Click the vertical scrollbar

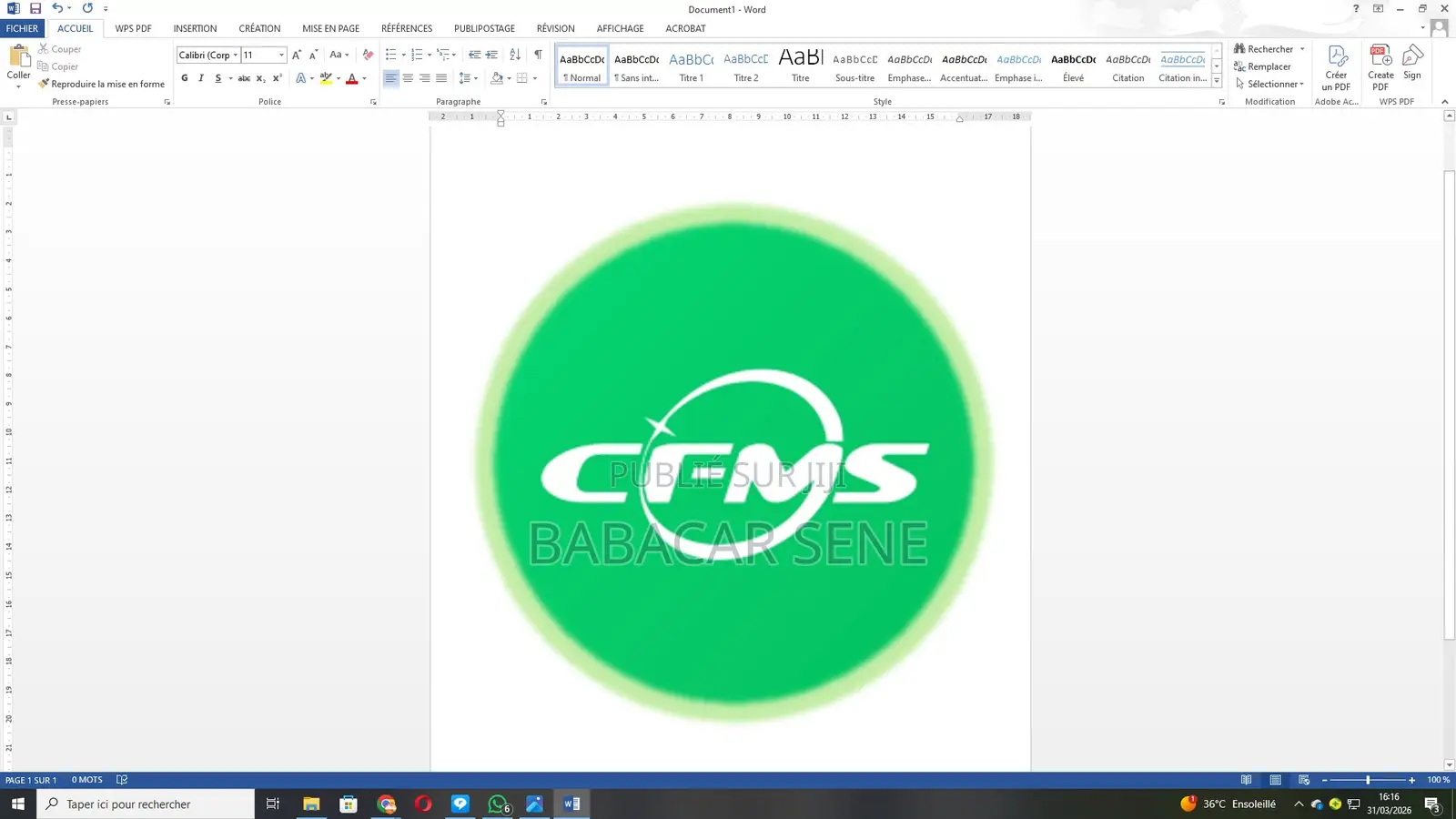pyautogui.click(x=1449, y=405)
